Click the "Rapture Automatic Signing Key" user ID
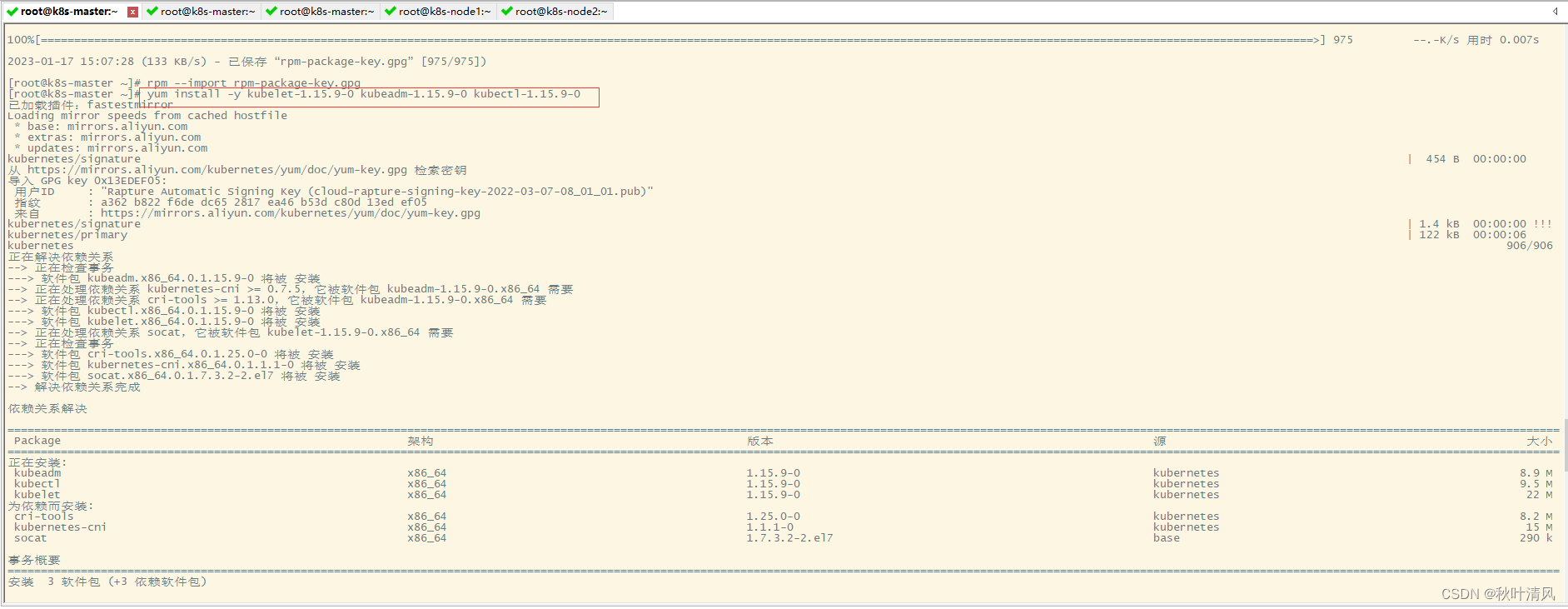The height and width of the screenshot is (609, 1568). 377,192
